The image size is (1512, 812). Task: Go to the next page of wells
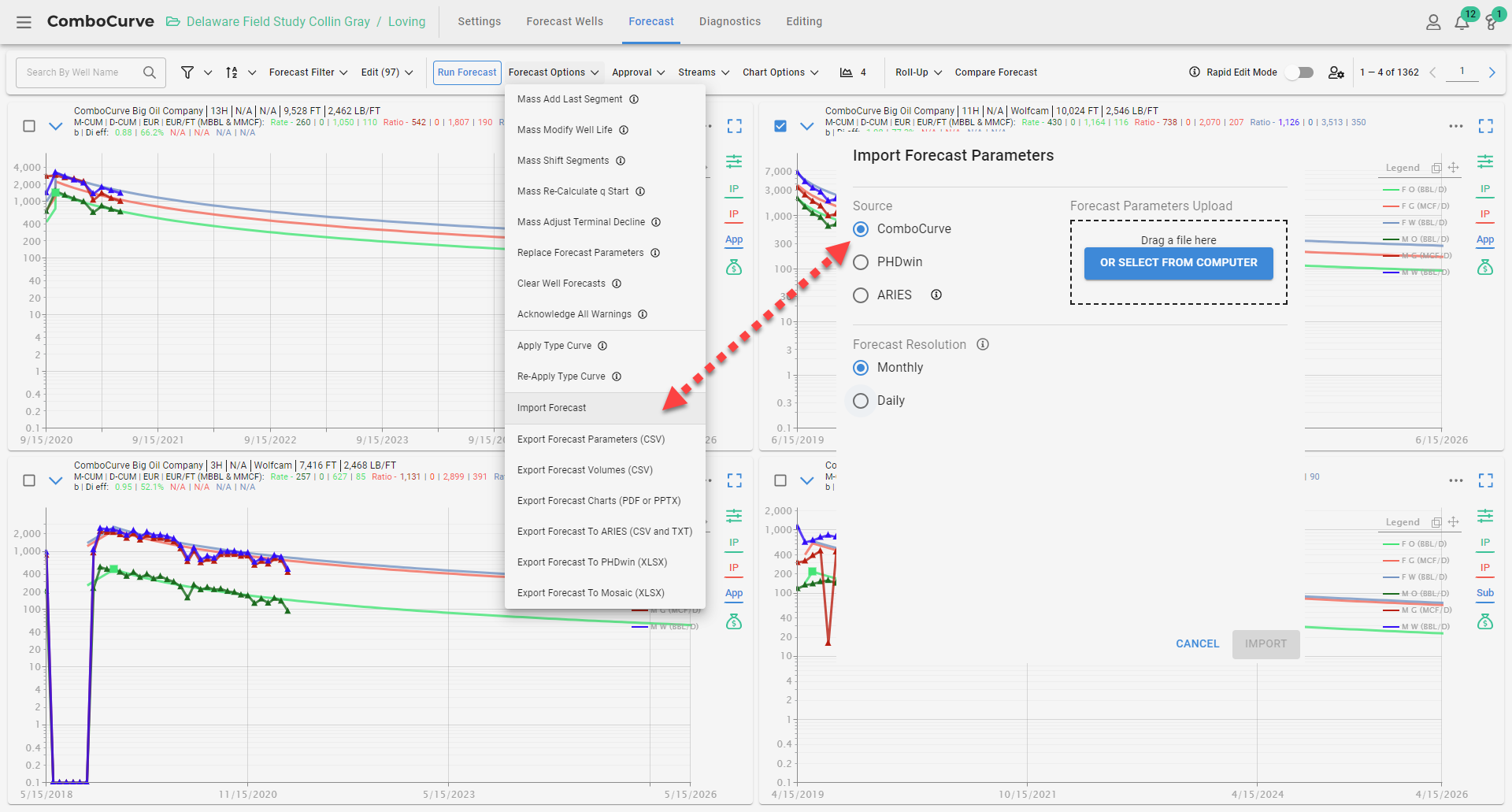[x=1492, y=72]
